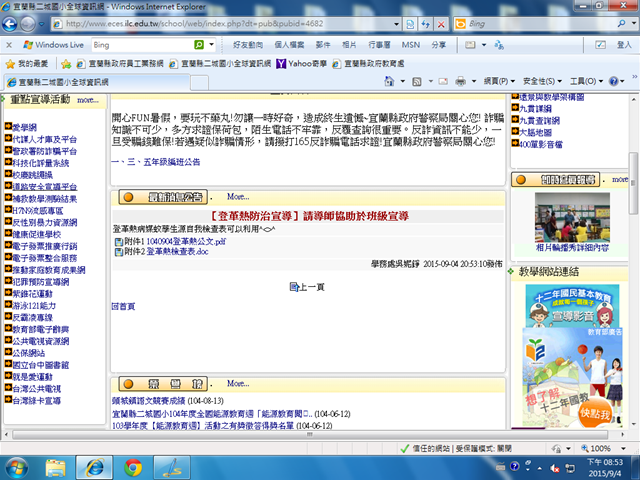Click the 十二年國民基本教育 banner image
Screen dimensions: 640x480
point(572,306)
